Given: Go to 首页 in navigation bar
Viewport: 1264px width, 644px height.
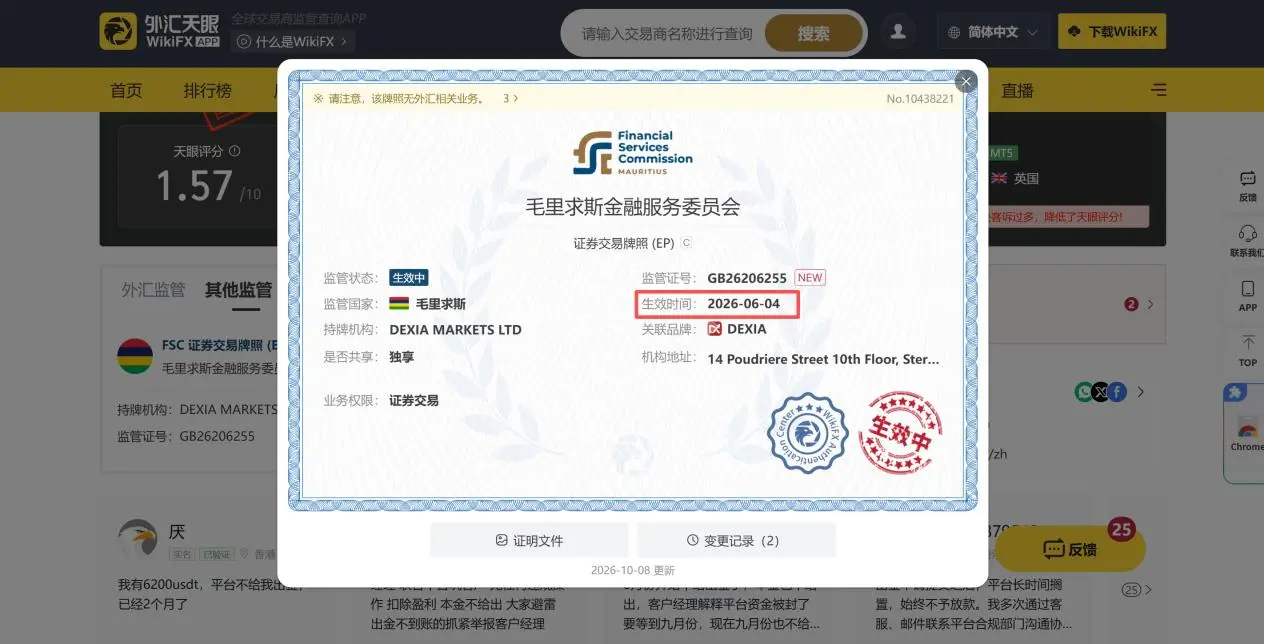Looking at the screenshot, I should pyautogui.click(x=126, y=90).
